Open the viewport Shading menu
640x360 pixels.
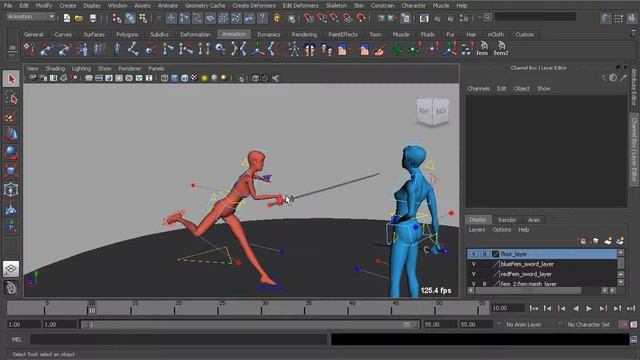coord(55,69)
